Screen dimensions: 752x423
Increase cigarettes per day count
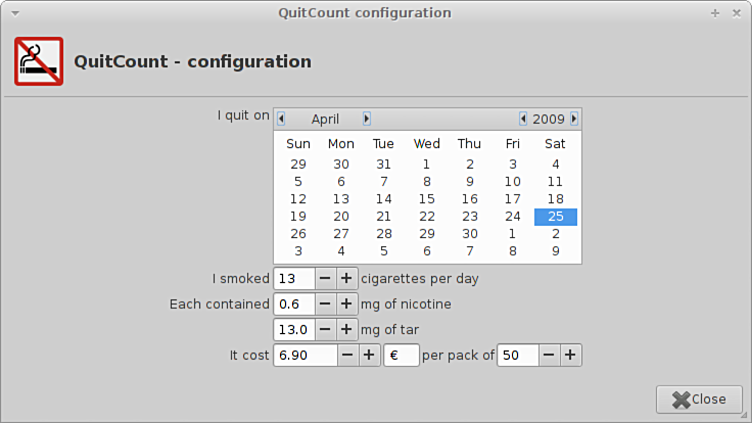point(346,278)
